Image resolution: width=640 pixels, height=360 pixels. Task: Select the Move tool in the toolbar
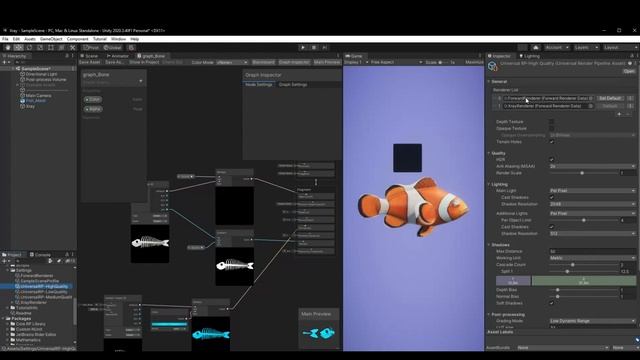pyautogui.click(x=18, y=48)
